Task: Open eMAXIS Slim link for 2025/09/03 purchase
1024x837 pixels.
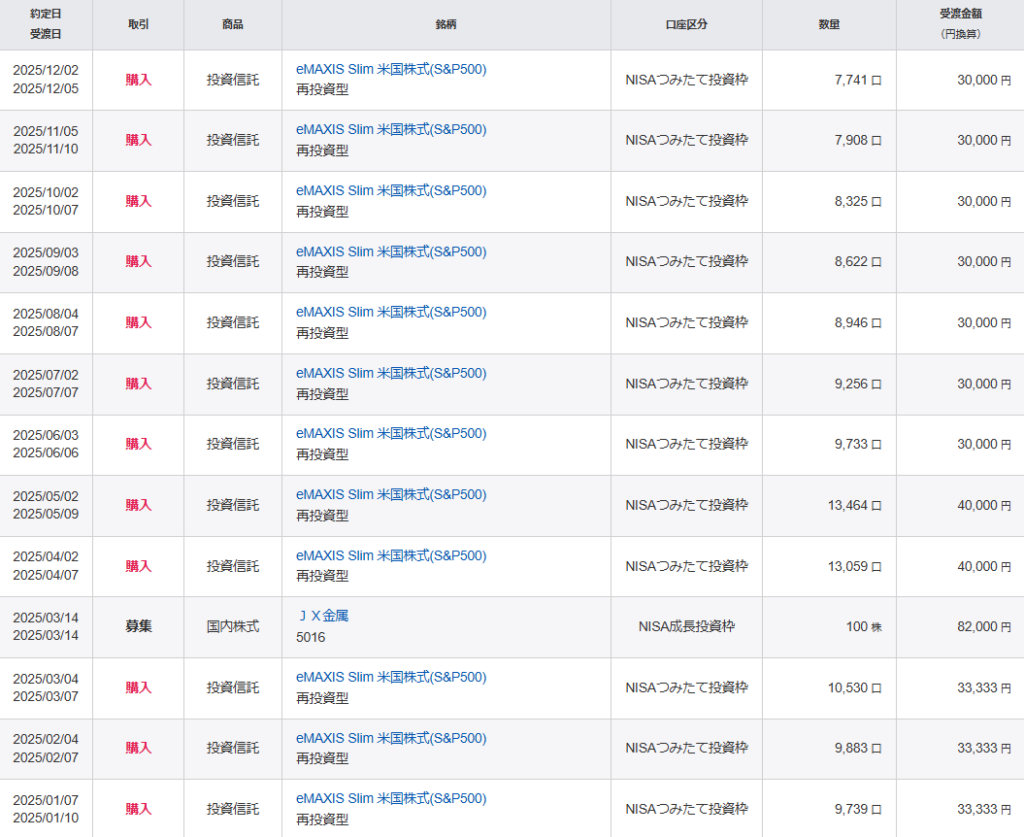Action: click(391, 251)
